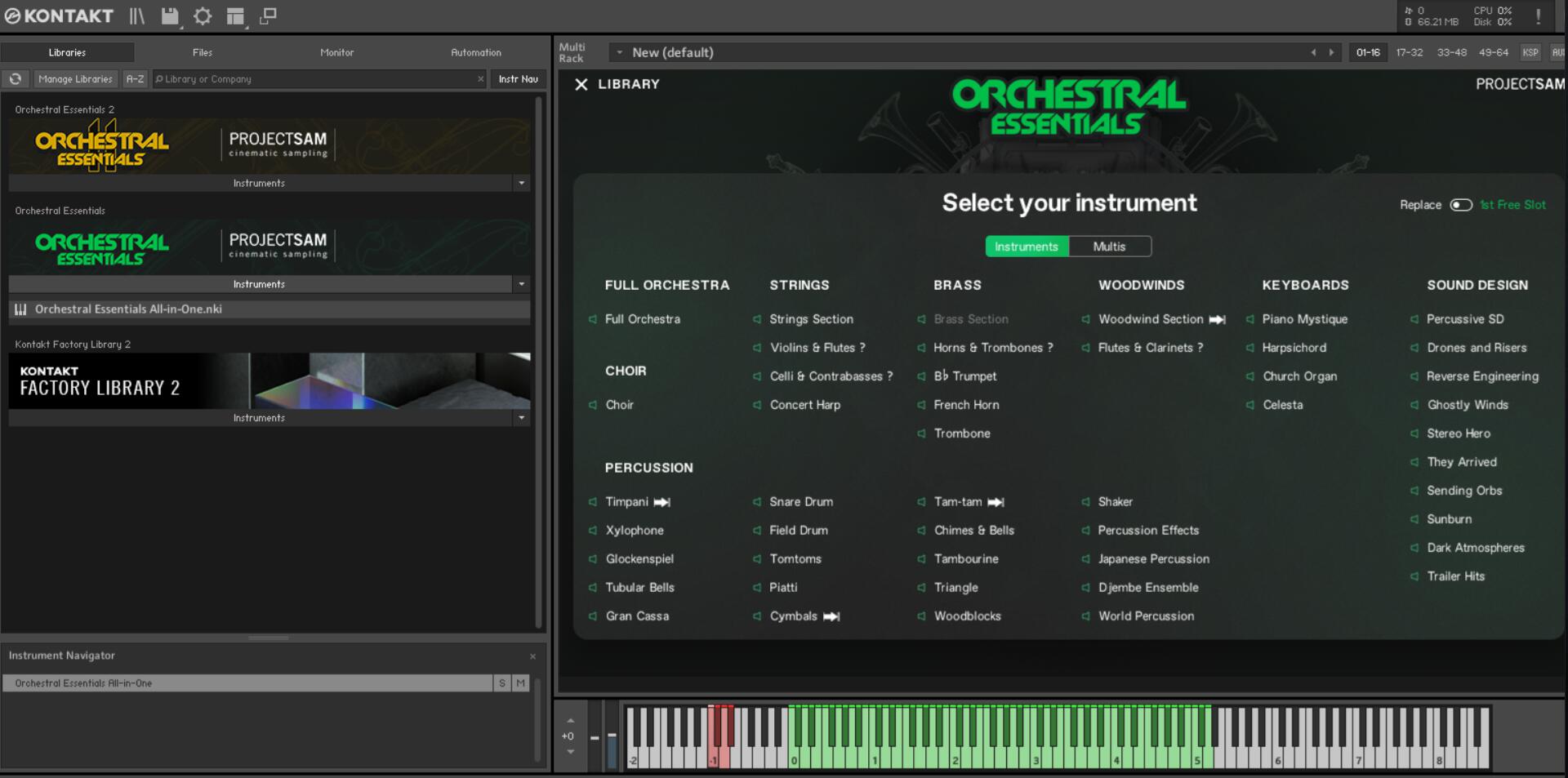Click the nki file icon for All-in-One
The width and height of the screenshot is (1568, 778).
coord(20,309)
